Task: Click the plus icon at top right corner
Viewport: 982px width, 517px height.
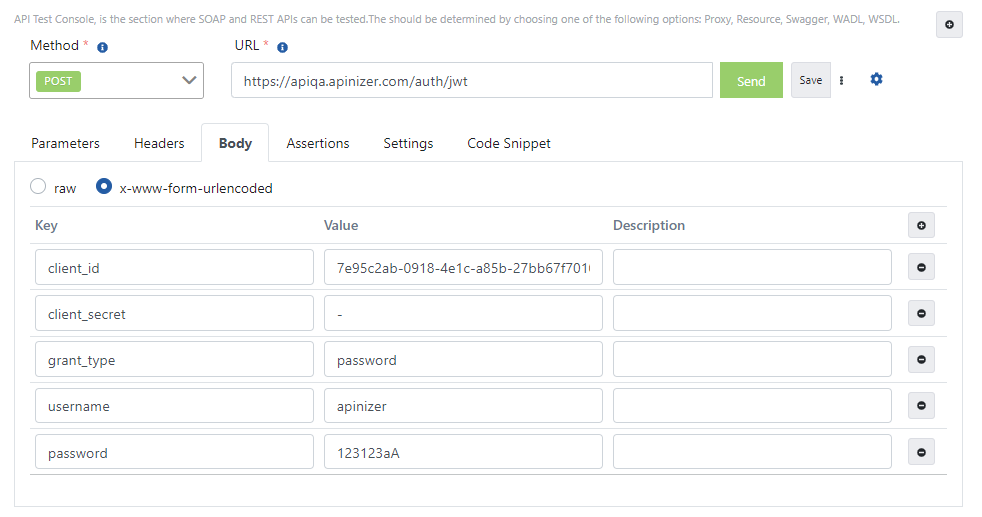Action: (x=949, y=25)
